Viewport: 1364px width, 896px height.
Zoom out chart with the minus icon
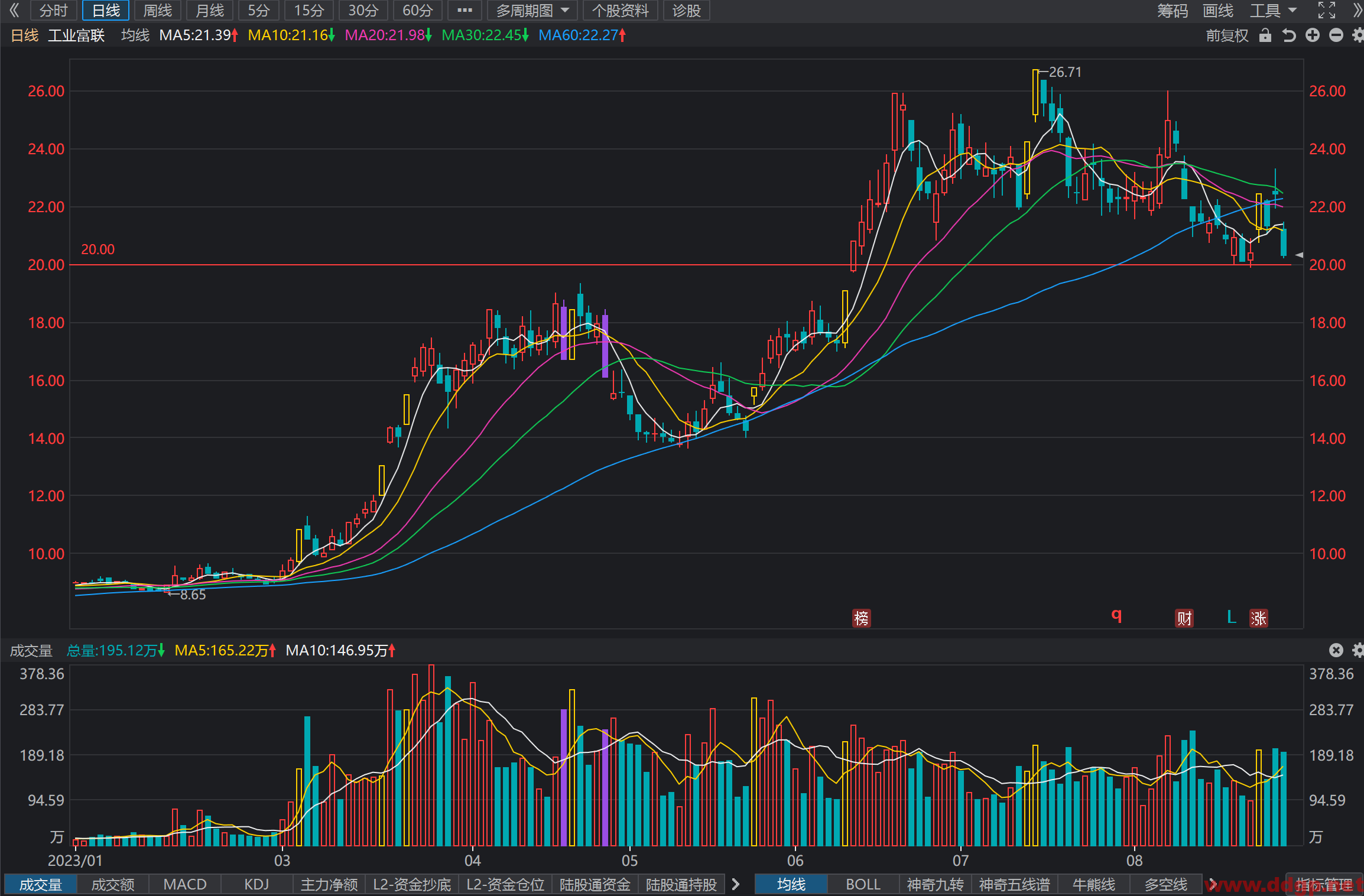(1336, 35)
